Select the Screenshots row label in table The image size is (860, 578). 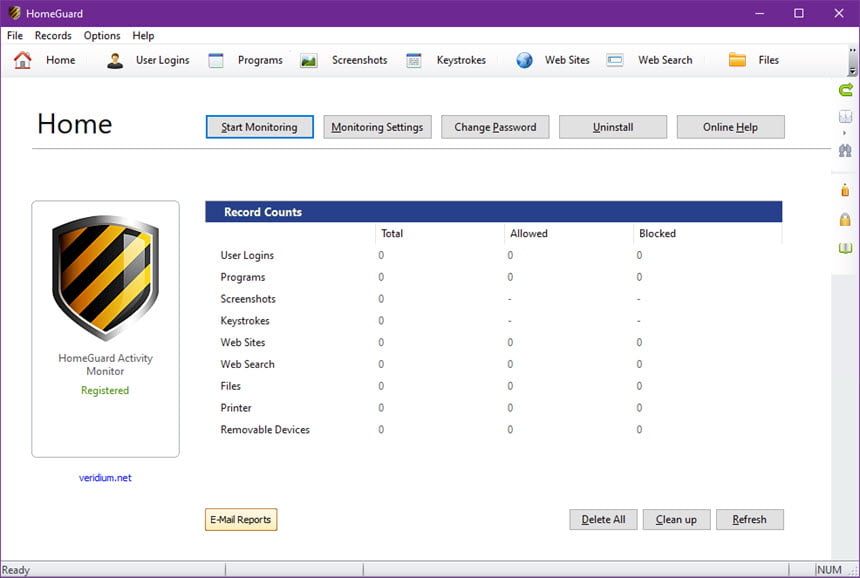[248, 299]
